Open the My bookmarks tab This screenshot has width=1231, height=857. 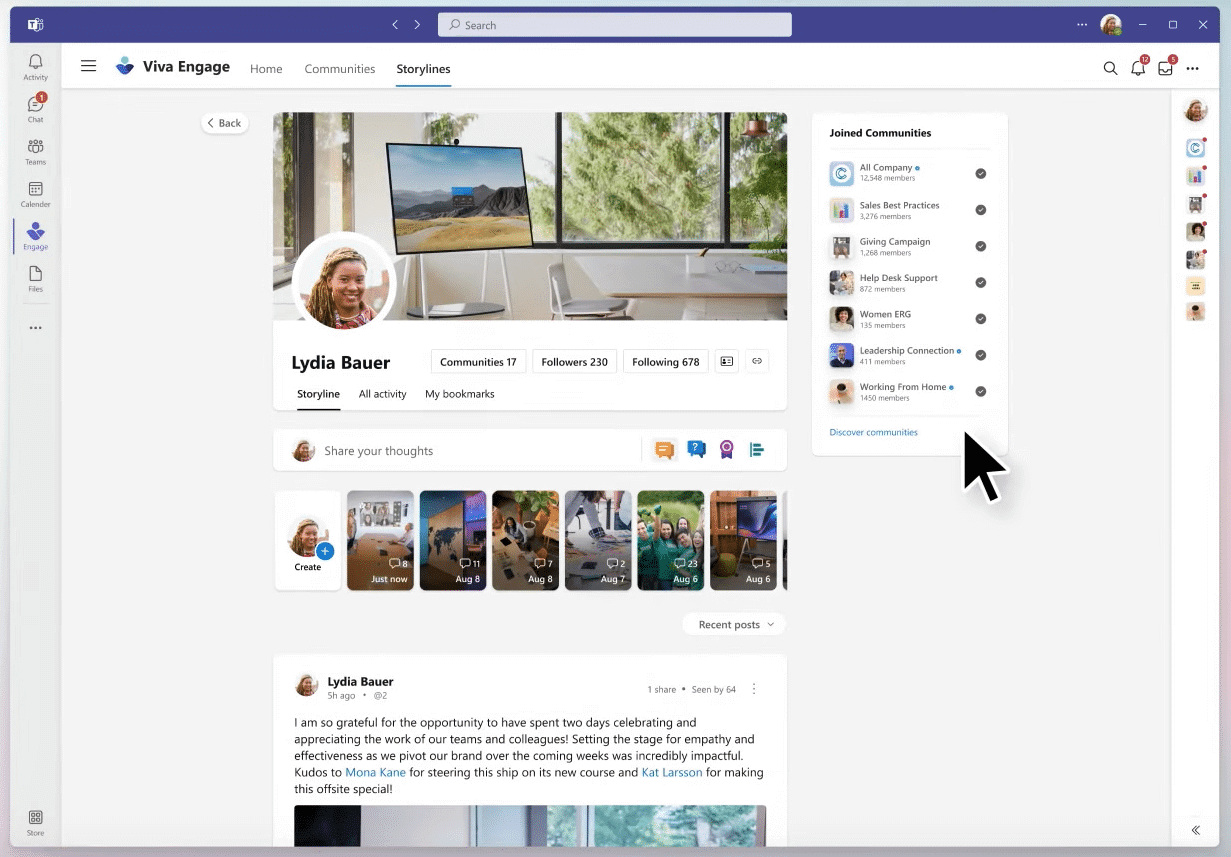[460, 394]
